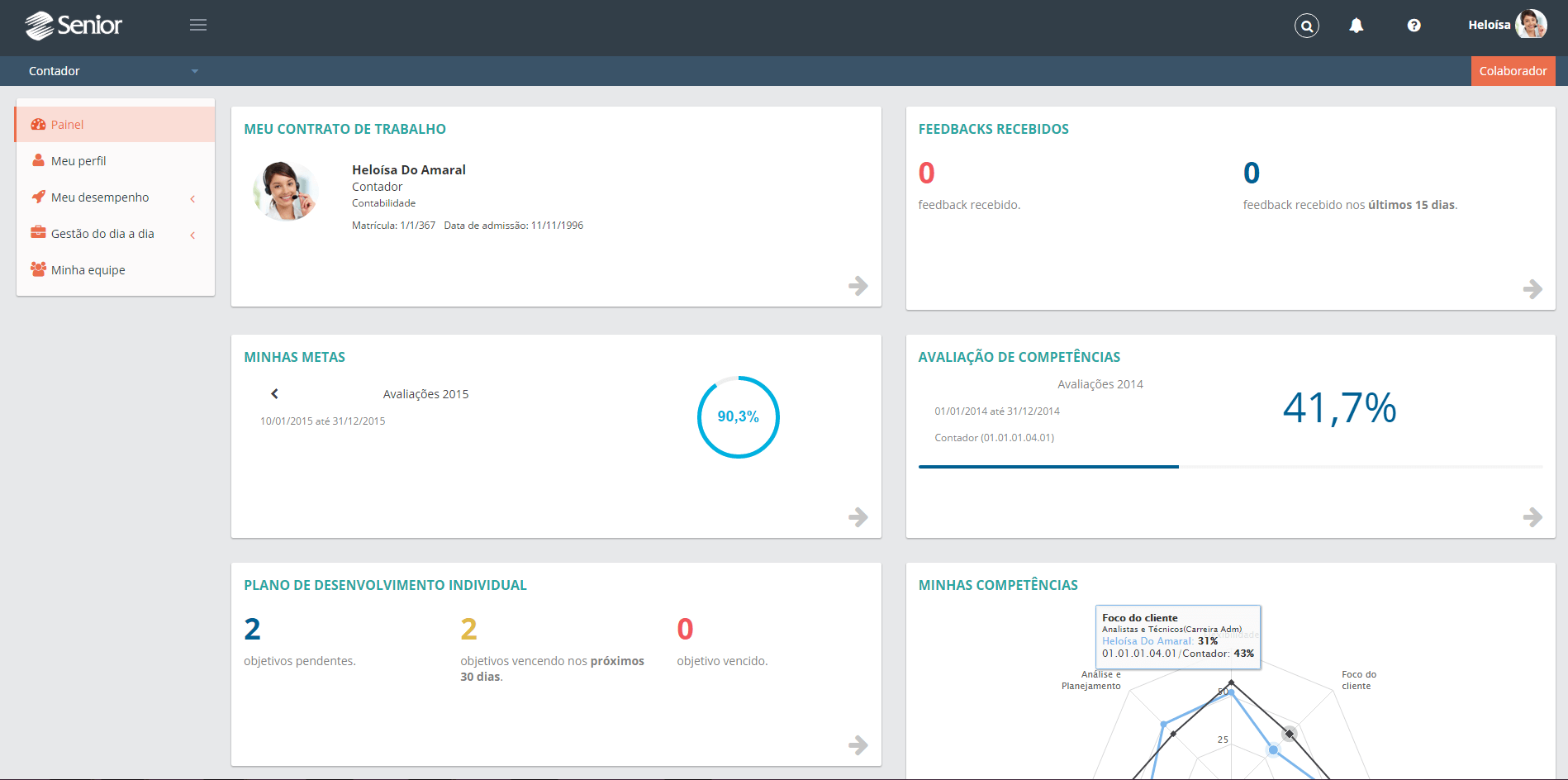Click Heloísa's avatar in the header
The width and height of the screenshot is (1568, 780).
[x=1531, y=24]
